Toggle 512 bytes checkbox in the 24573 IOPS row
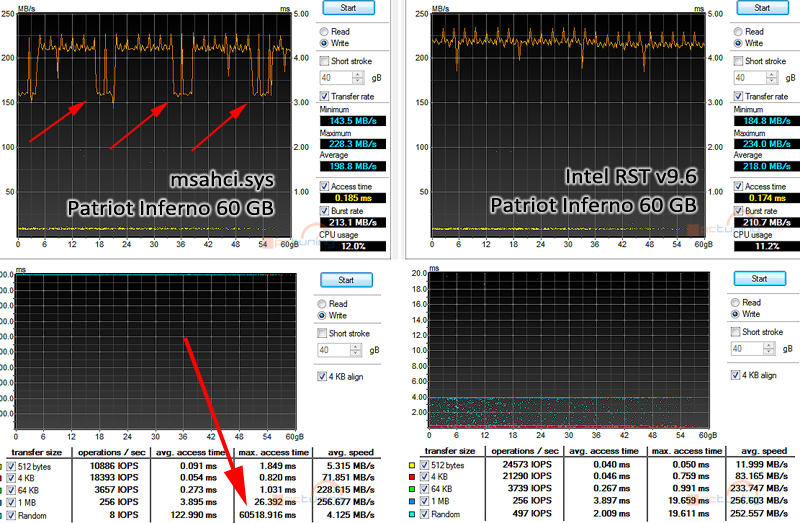Screen dimensions: 800x523 coord(424,465)
